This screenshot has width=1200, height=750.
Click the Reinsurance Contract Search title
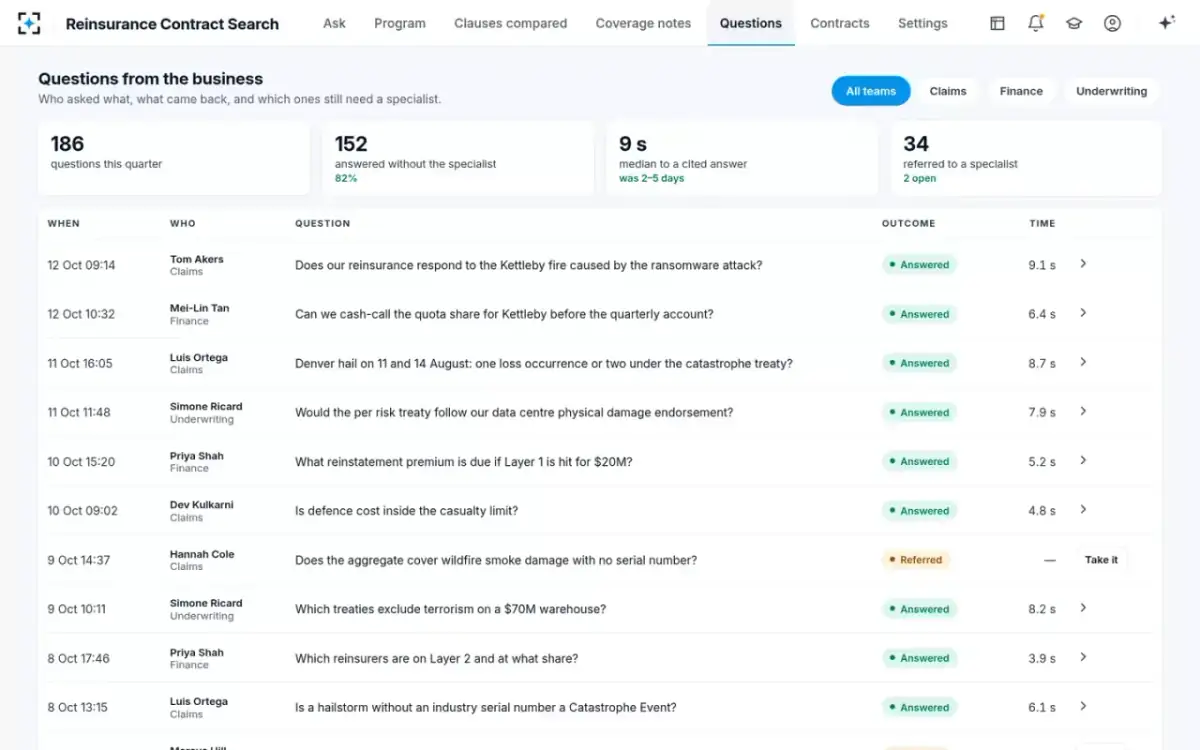click(172, 24)
